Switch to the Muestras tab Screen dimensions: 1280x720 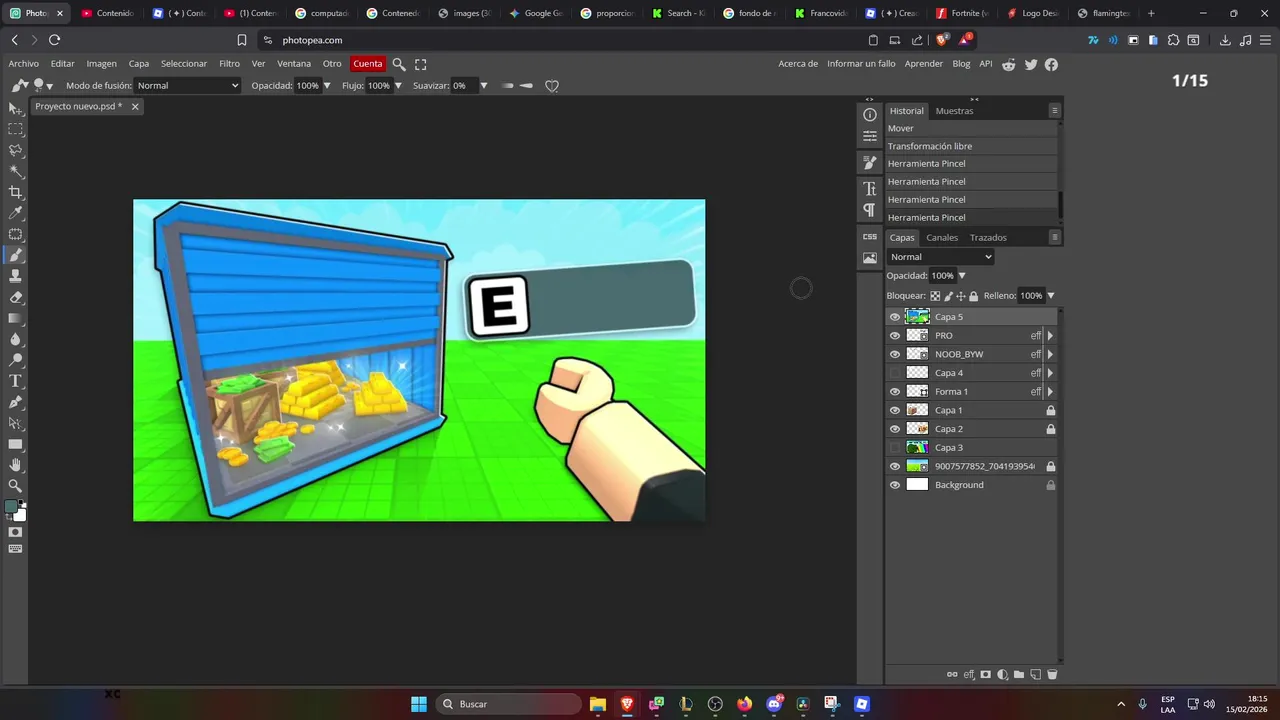coord(954,111)
